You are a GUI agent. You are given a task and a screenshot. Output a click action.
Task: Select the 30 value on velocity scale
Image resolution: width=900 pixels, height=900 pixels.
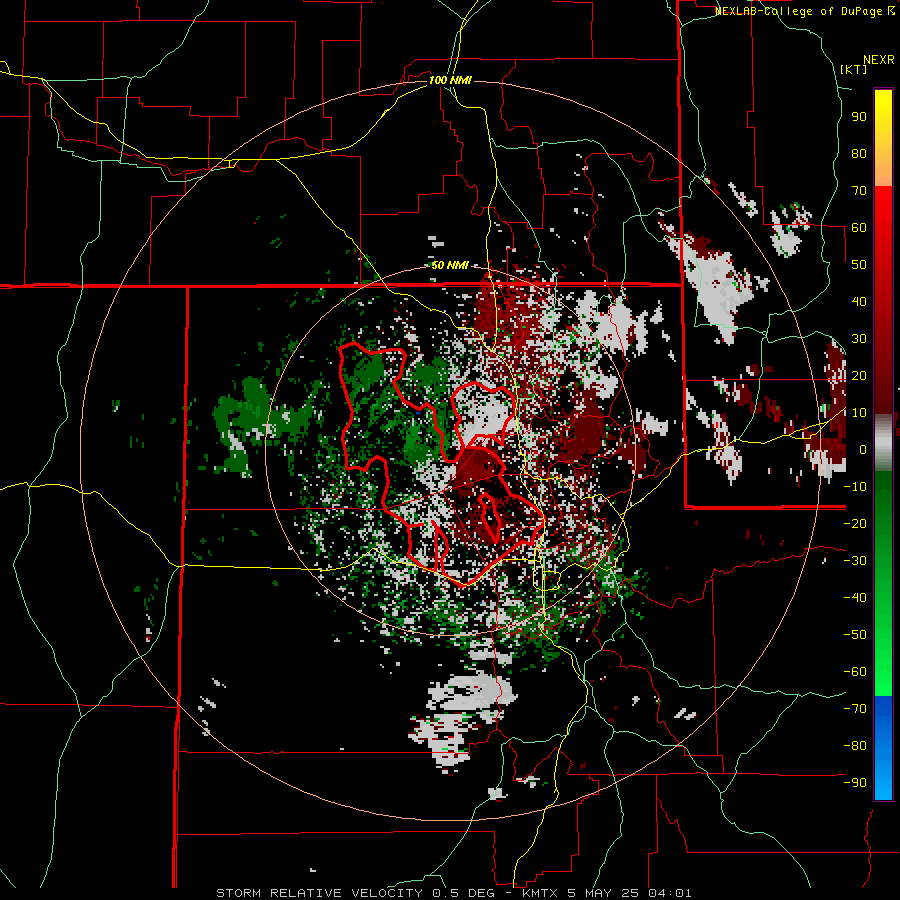859,339
